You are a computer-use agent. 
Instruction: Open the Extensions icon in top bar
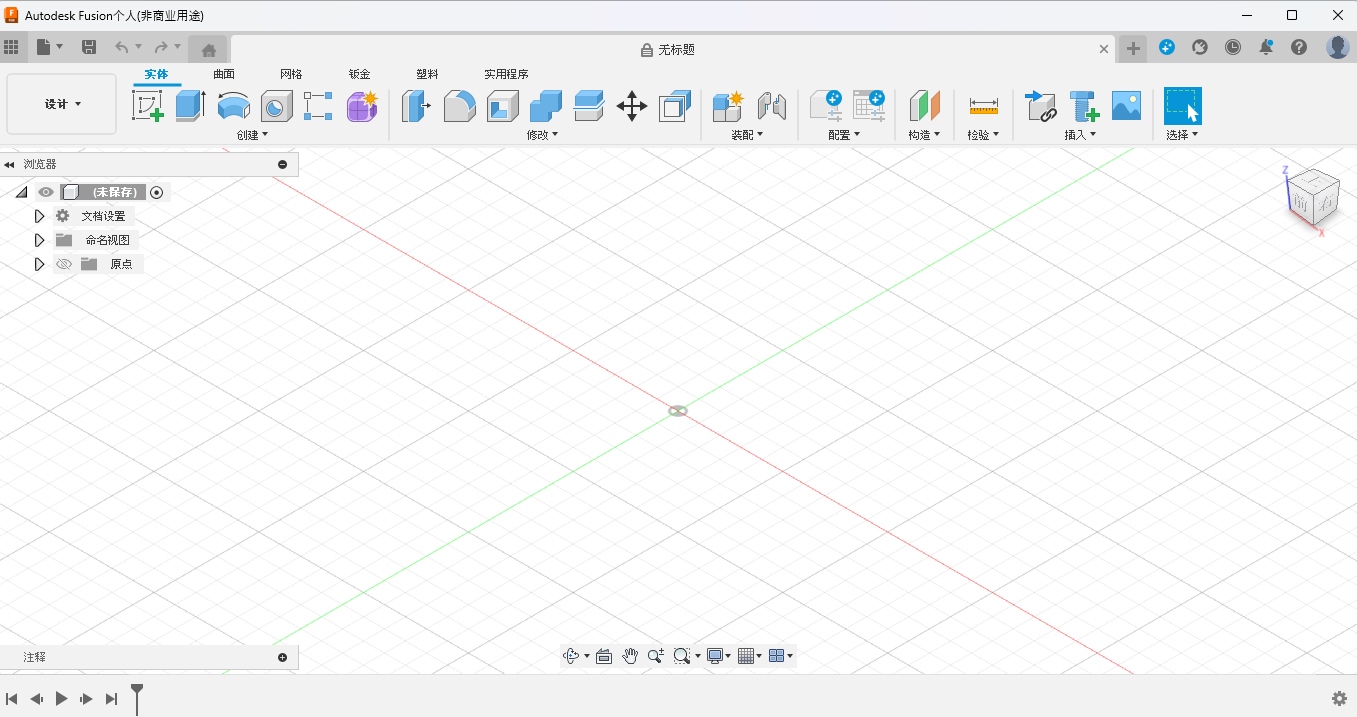1167,47
